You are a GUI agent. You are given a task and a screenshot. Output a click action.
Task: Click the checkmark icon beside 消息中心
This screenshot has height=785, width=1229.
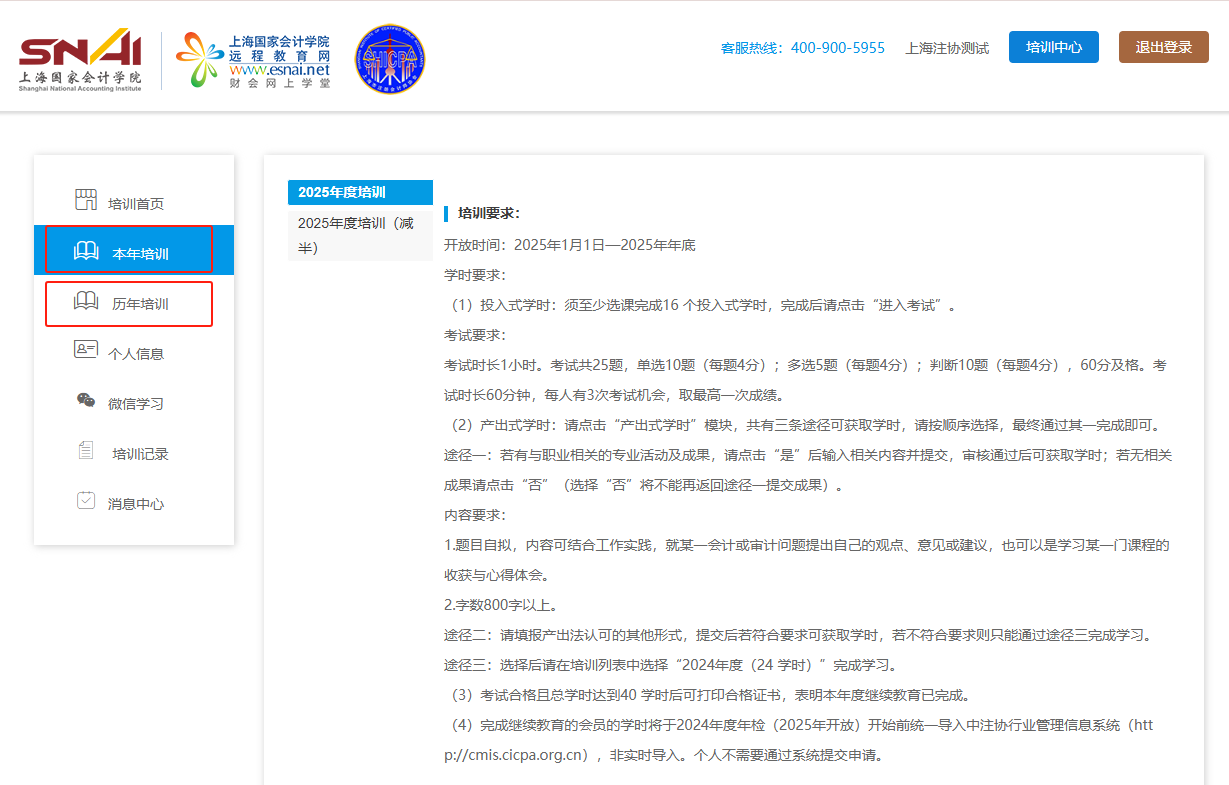[86, 501]
